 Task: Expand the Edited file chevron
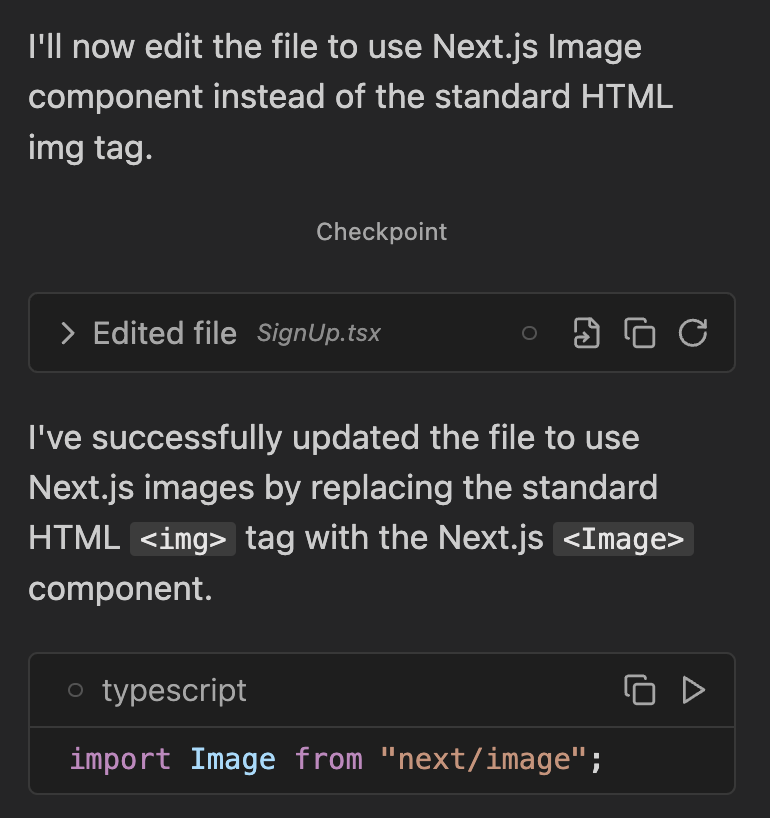tap(67, 333)
